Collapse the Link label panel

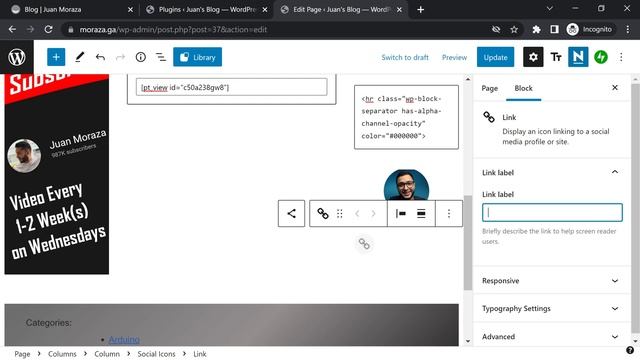coord(551,173)
